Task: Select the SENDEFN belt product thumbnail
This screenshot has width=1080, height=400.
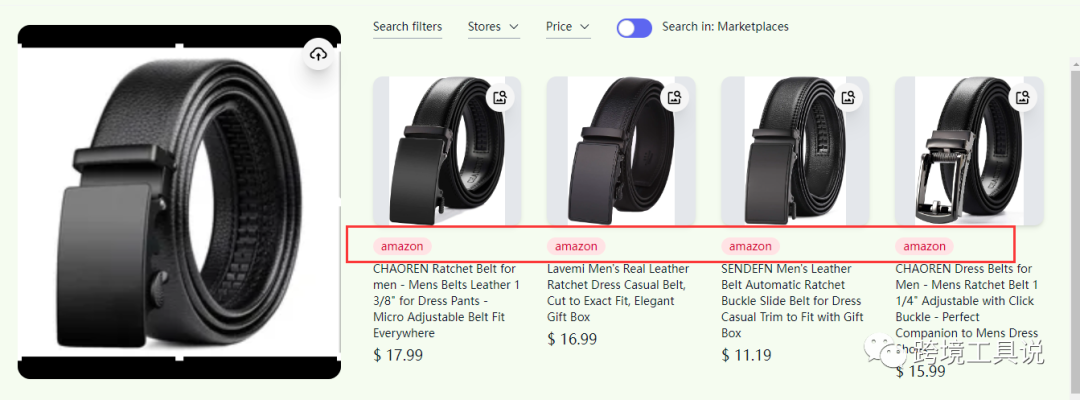Action: tap(794, 152)
